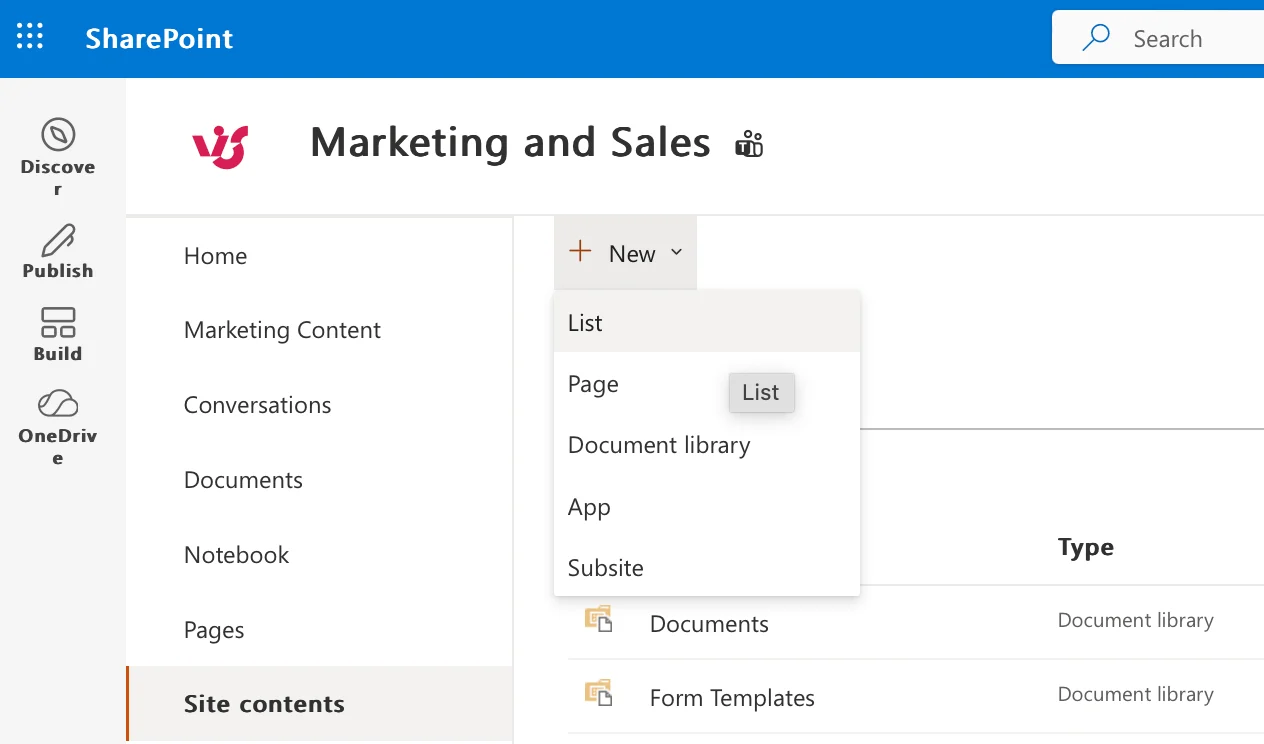Collapse the New dropdown chevron
Image resolution: width=1264 pixels, height=744 pixels.
(676, 253)
